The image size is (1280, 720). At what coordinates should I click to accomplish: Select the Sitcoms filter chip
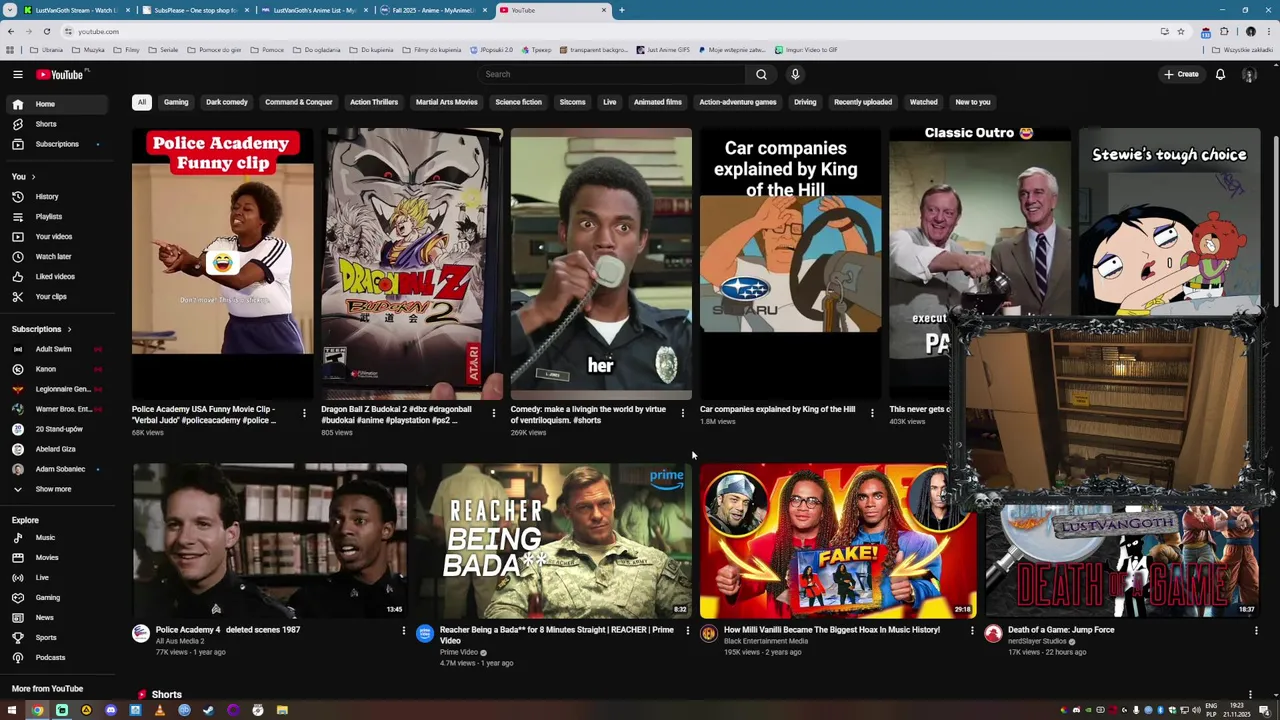(x=572, y=102)
